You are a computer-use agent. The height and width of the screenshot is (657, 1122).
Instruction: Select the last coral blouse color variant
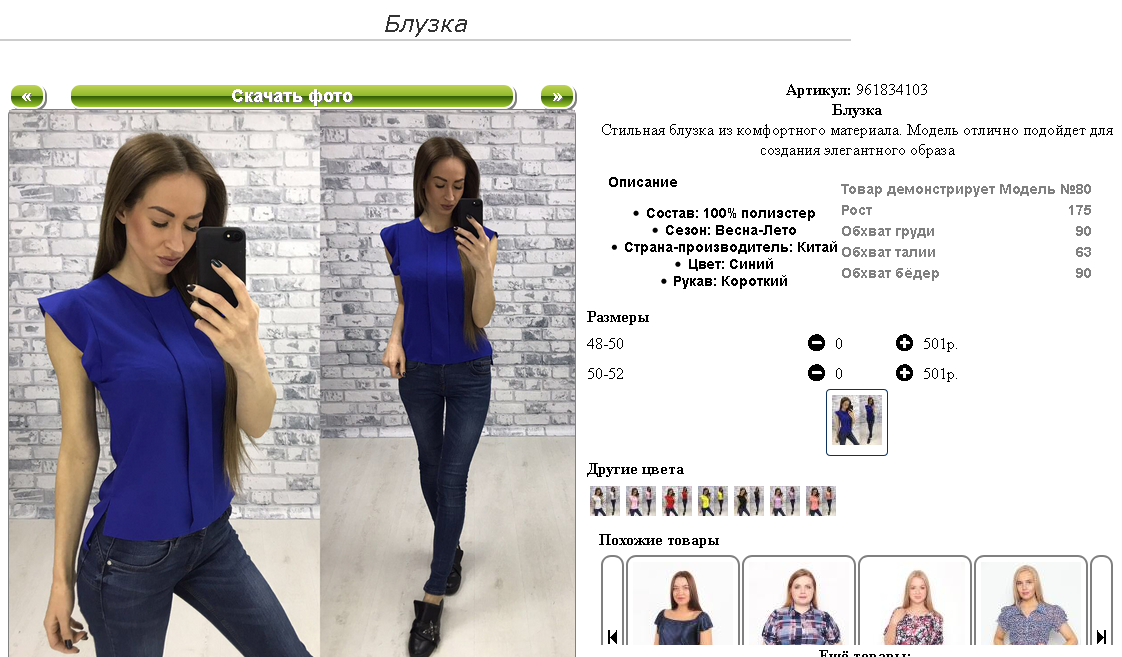(821, 501)
